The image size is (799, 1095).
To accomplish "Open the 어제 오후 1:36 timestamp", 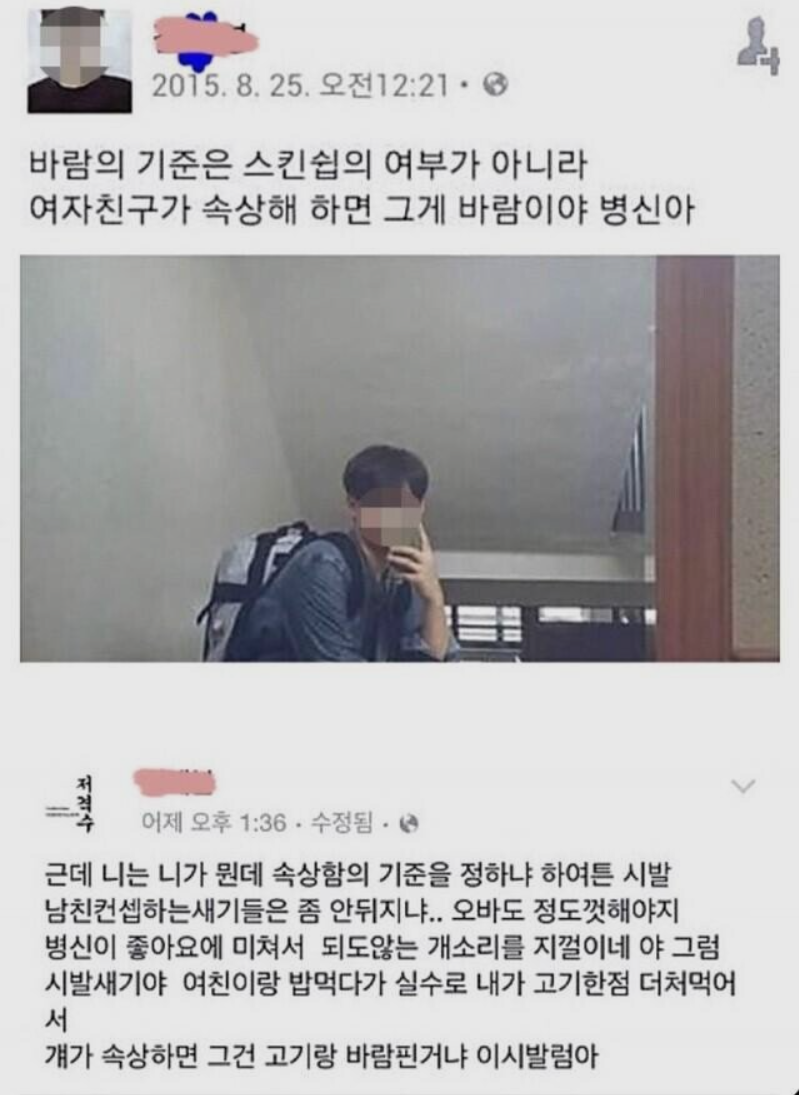I will 214,823.
